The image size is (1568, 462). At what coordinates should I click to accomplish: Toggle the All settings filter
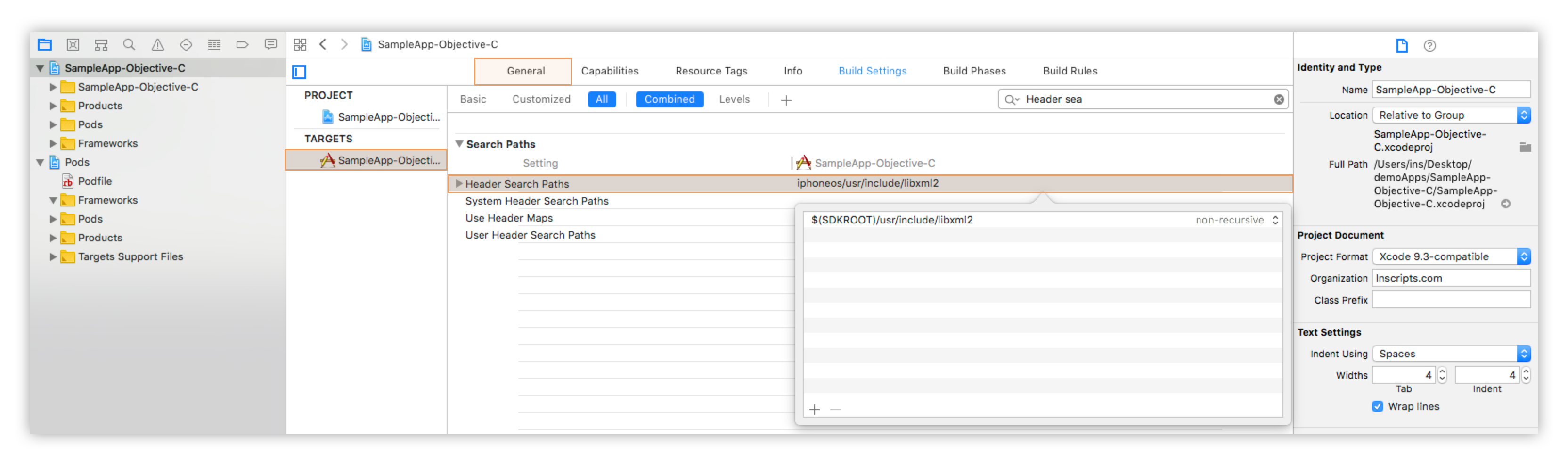point(601,99)
